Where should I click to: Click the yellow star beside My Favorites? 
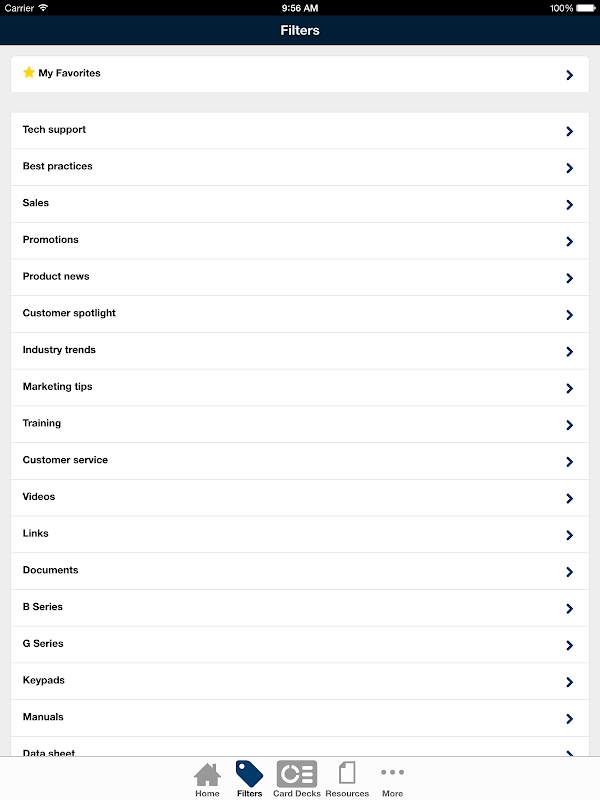(29, 72)
